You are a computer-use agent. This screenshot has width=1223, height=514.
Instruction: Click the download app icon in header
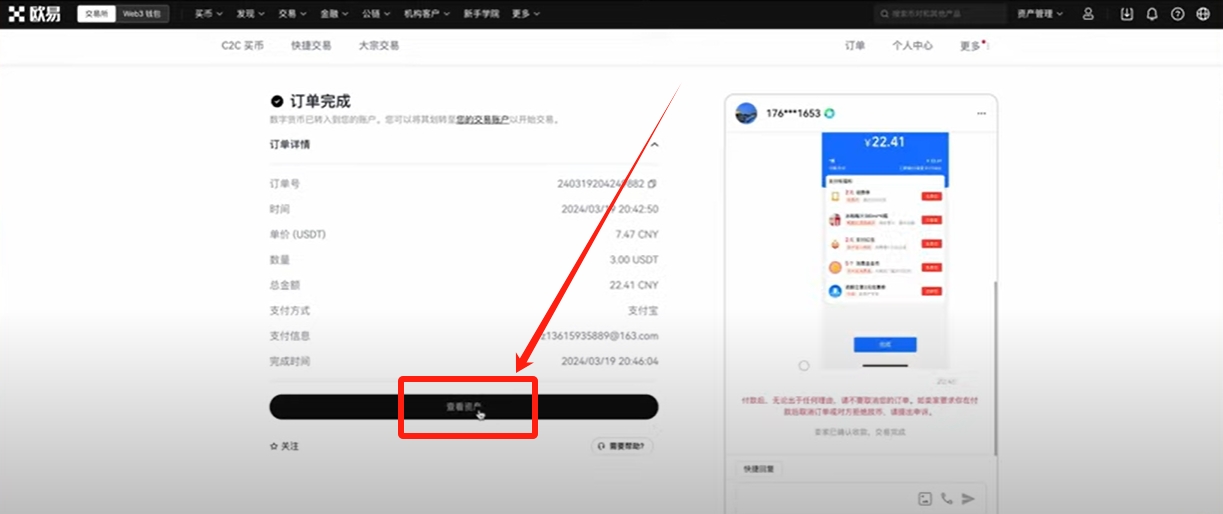tap(1127, 14)
